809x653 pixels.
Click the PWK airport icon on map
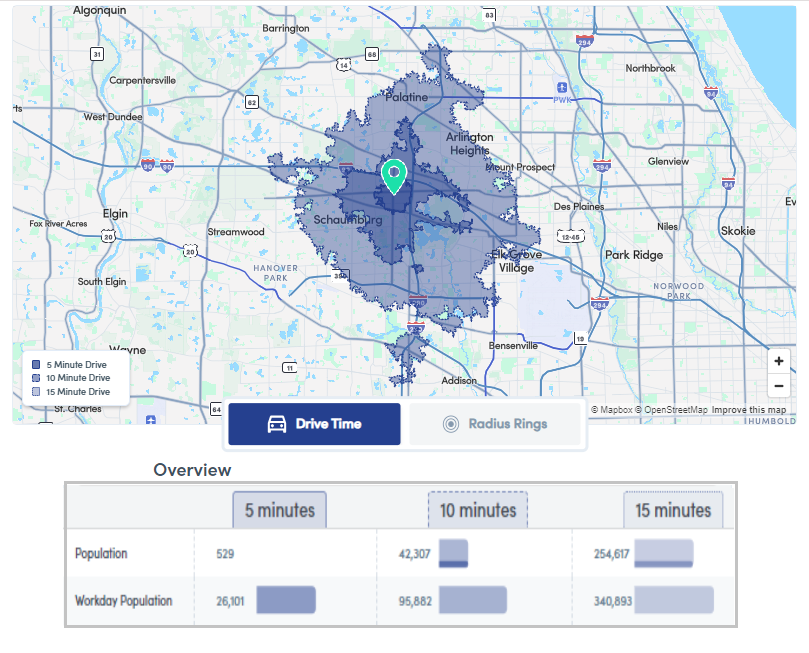(563, 87)
